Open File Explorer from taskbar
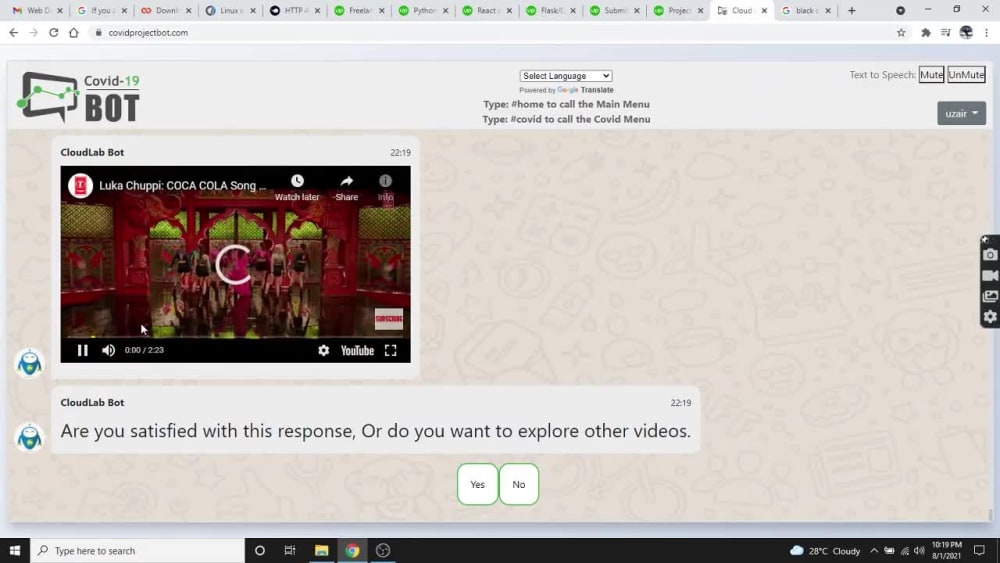The height and width of the screenshot is (563, 1000). (321, 550)
